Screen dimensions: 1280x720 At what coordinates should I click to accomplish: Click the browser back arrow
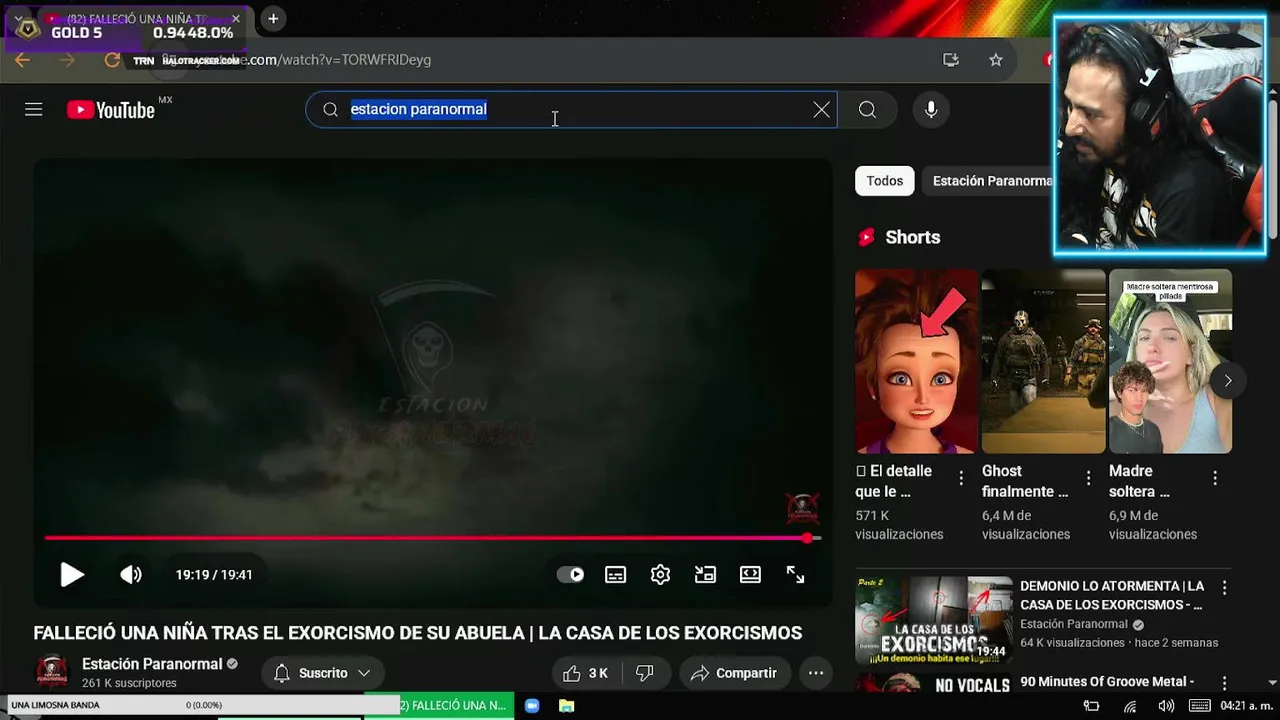(x=22, y=60)
